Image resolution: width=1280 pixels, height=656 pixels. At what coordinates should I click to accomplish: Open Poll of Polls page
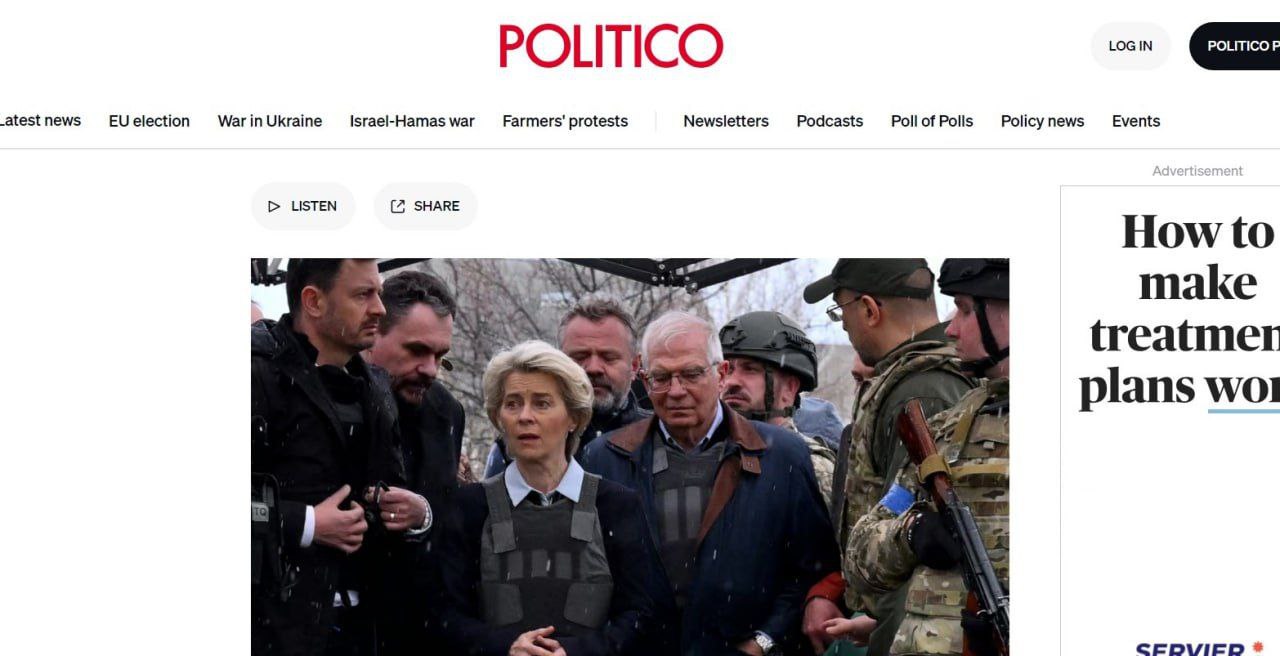932,121
